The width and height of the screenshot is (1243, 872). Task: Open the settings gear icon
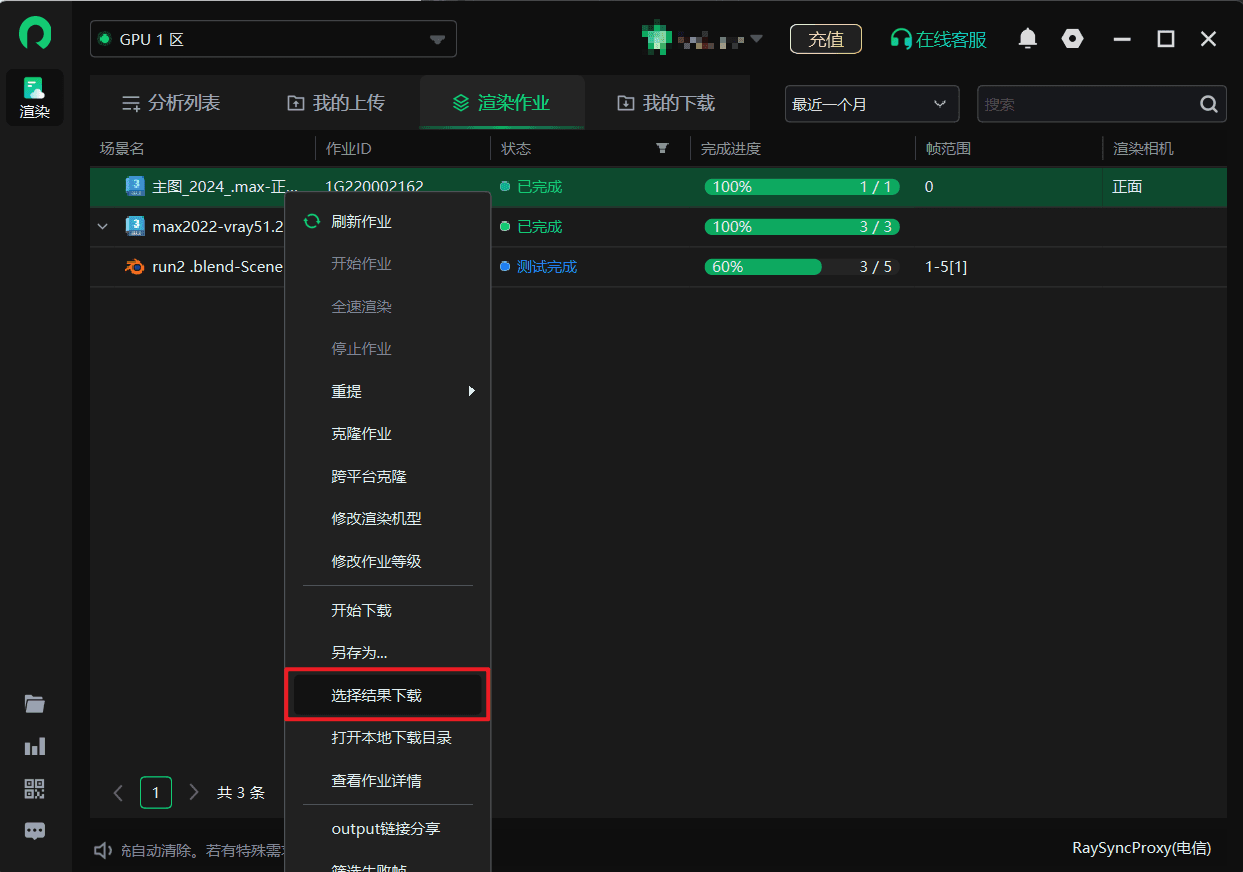(1072, 38)
